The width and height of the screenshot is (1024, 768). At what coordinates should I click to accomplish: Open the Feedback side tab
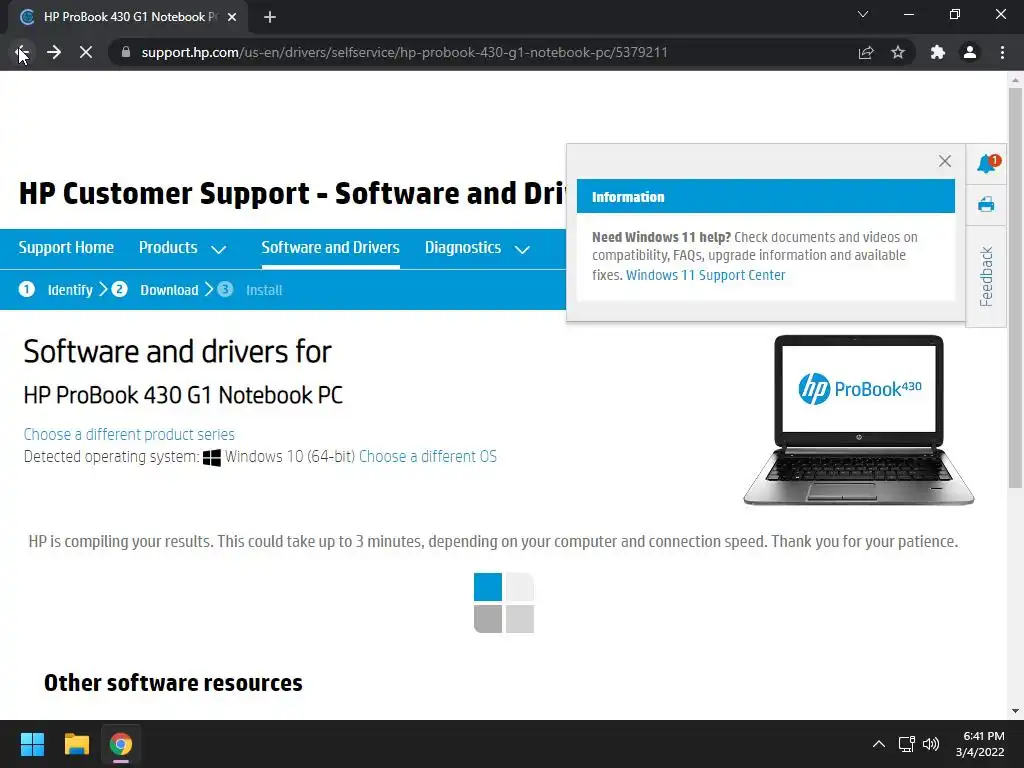pyautogui.click(x=986, y=276)
